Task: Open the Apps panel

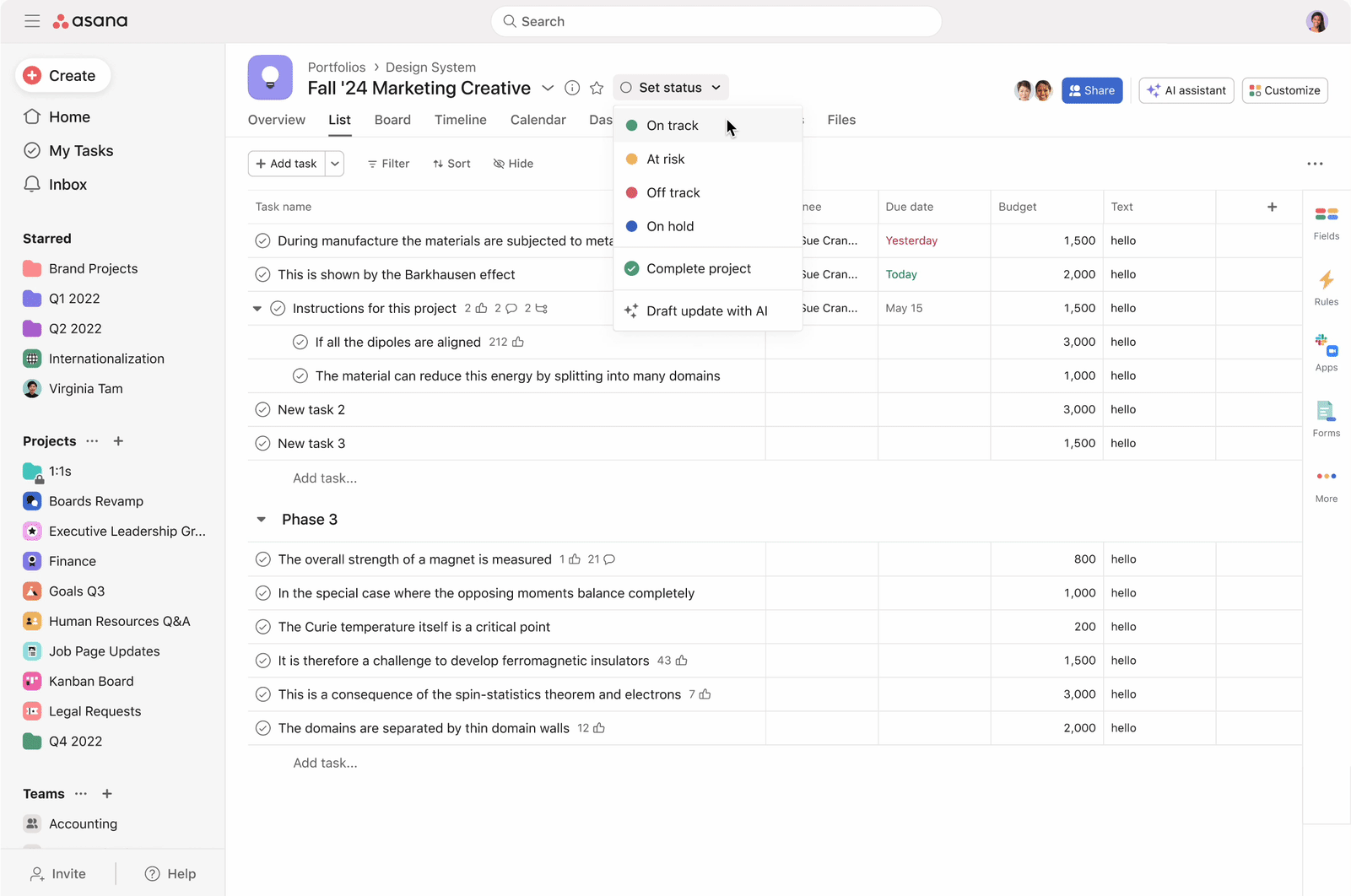Action: [x=1326, y=353]
